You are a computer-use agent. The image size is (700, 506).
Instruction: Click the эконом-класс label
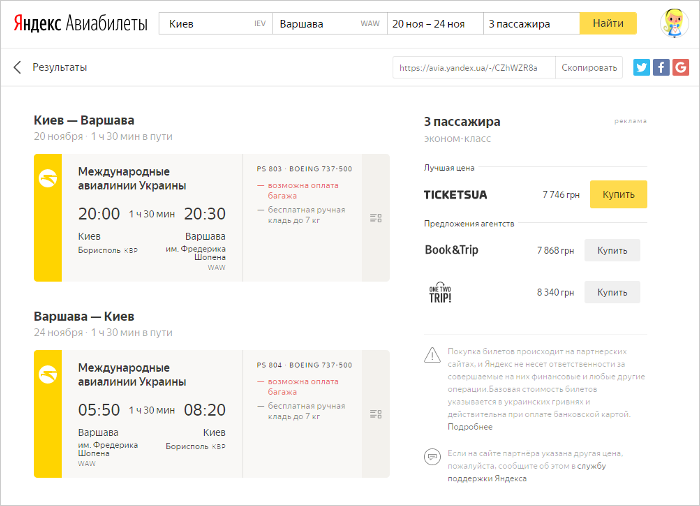click(457, 138)
